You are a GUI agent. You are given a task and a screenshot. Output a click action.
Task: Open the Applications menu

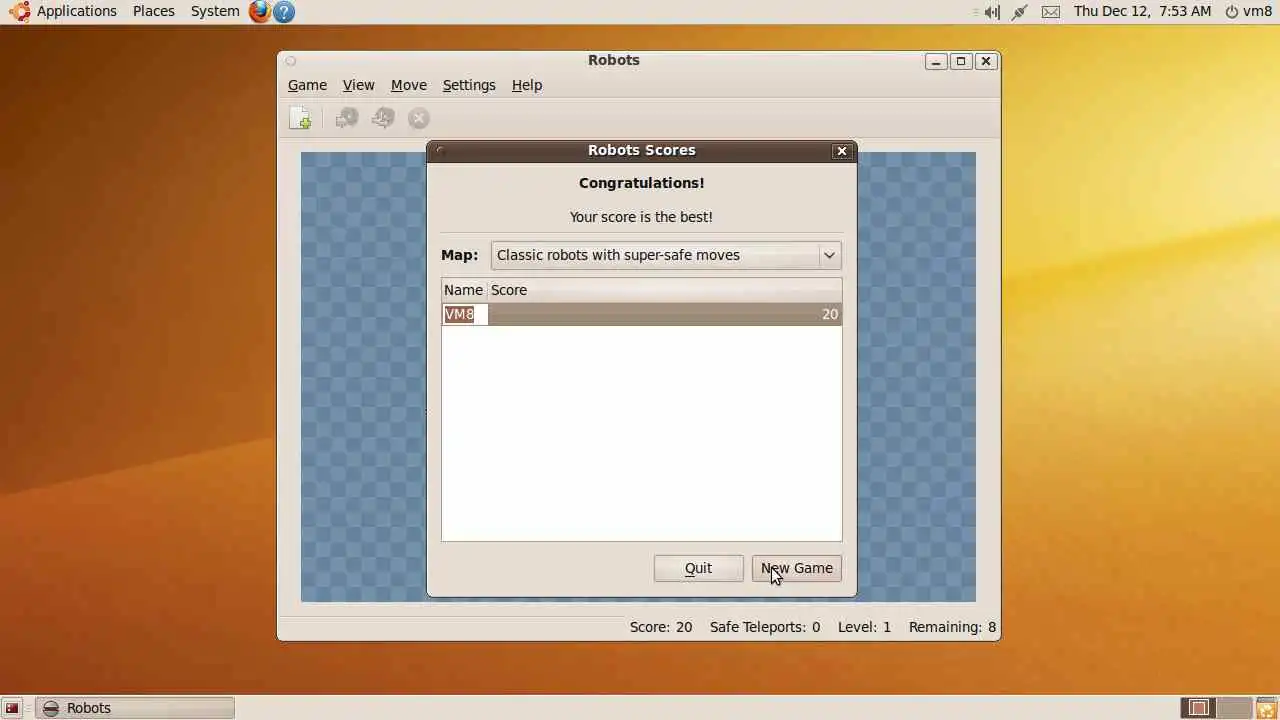coord(77,11)
